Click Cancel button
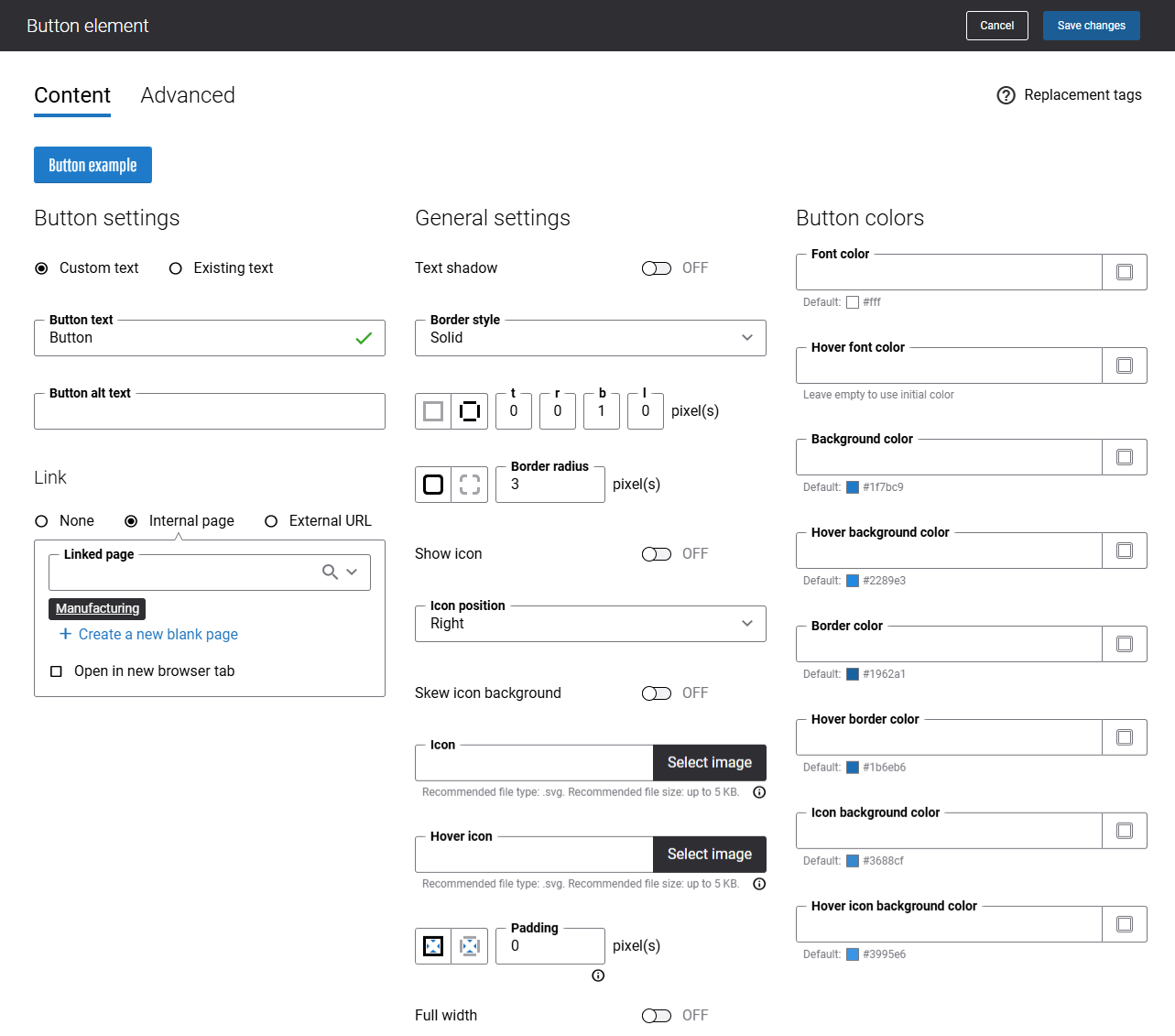The height and width of the screenshot is (1036, 1175). tap(997, 26)
